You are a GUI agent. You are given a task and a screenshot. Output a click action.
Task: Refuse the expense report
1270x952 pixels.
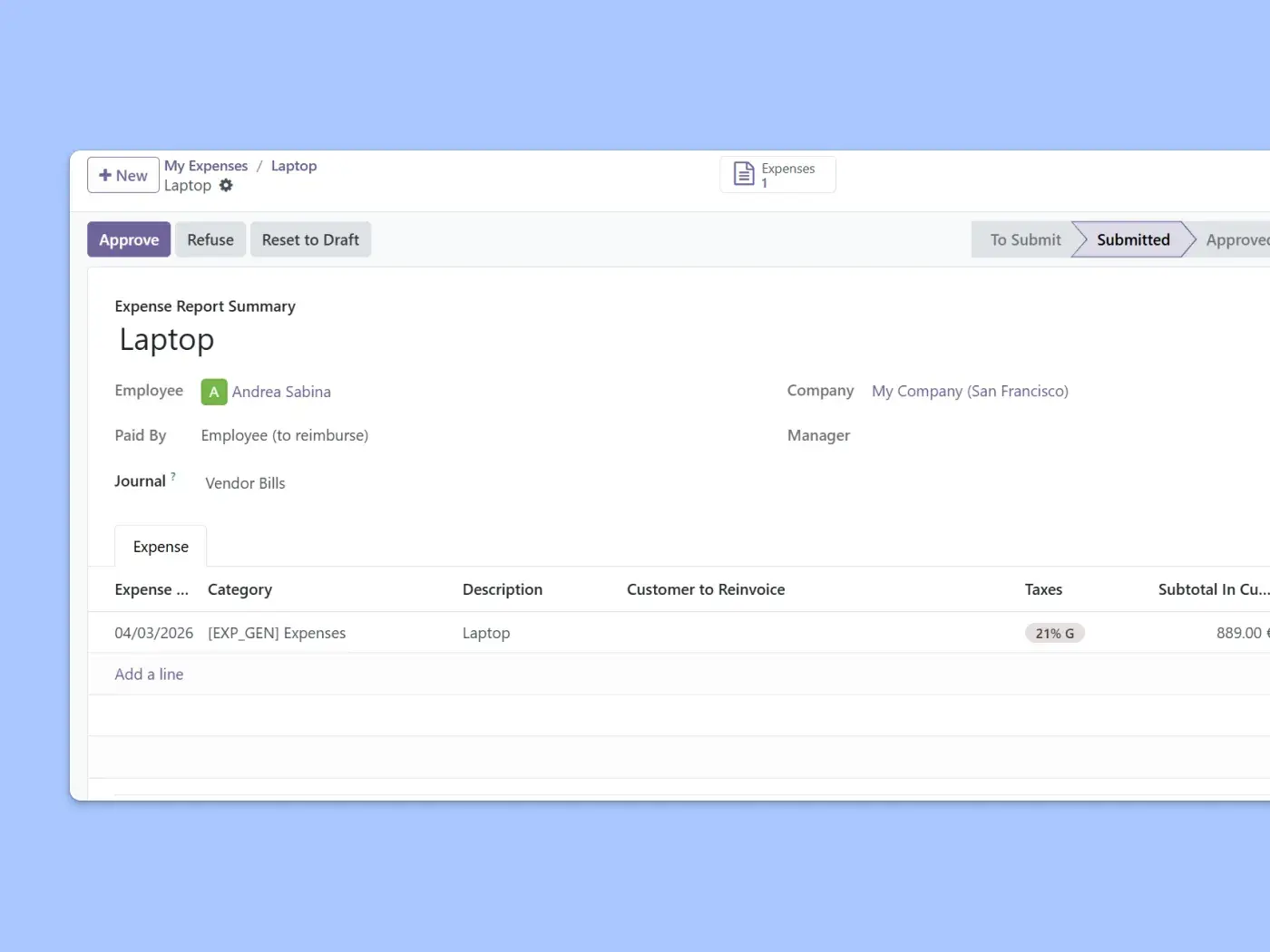coord(210,240)
